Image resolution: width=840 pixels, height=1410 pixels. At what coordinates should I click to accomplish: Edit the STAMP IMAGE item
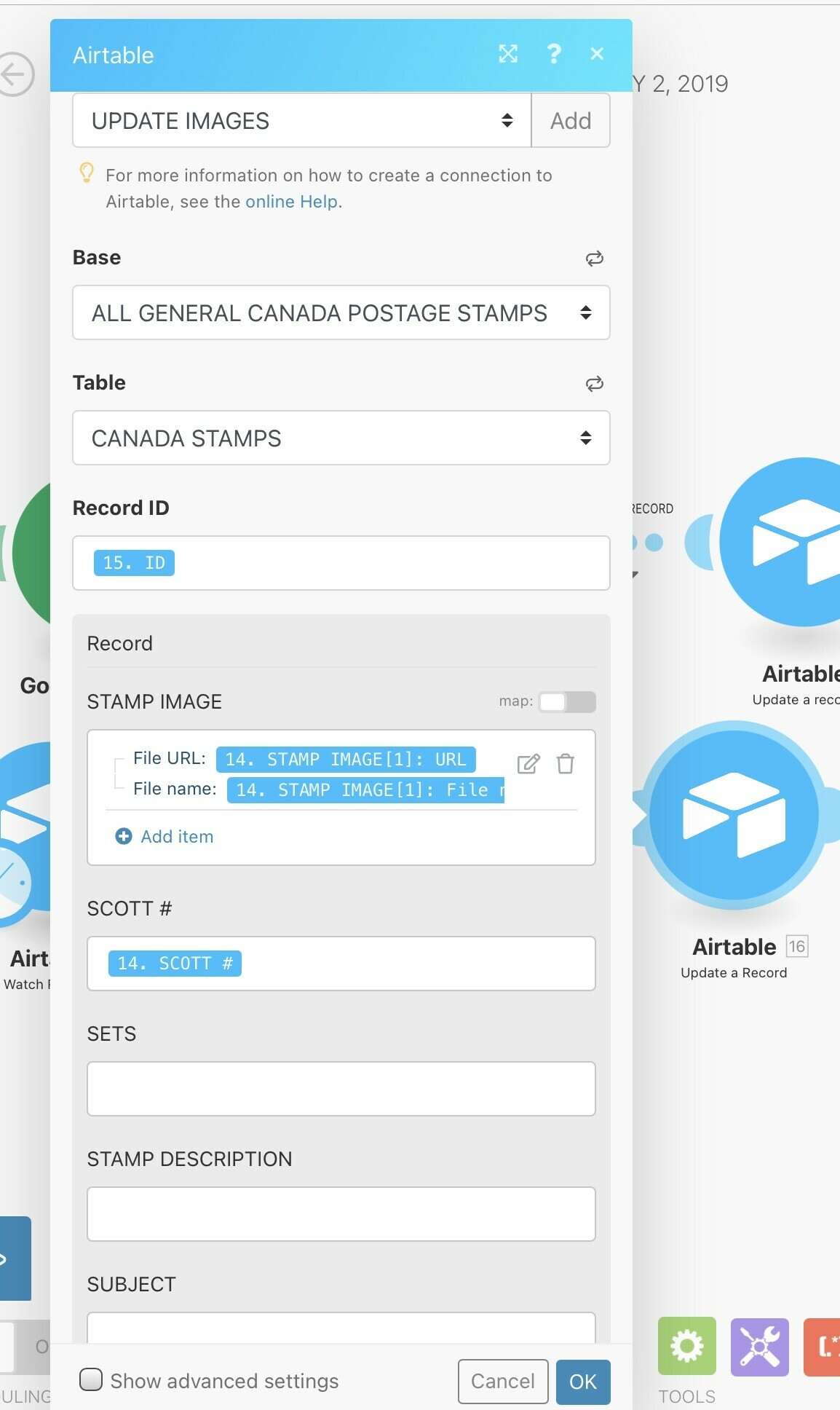528,764
